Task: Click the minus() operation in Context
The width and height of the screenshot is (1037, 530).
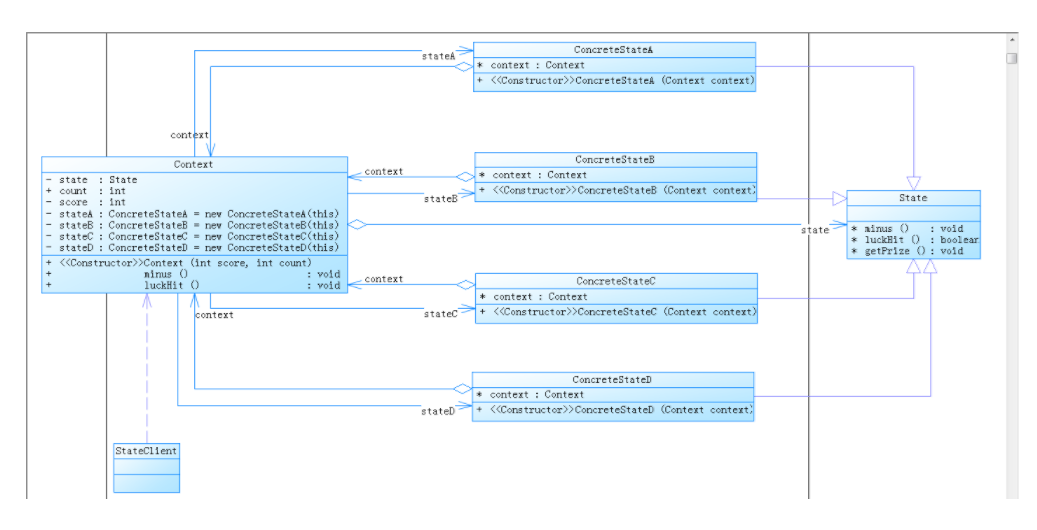Action: 194,274
